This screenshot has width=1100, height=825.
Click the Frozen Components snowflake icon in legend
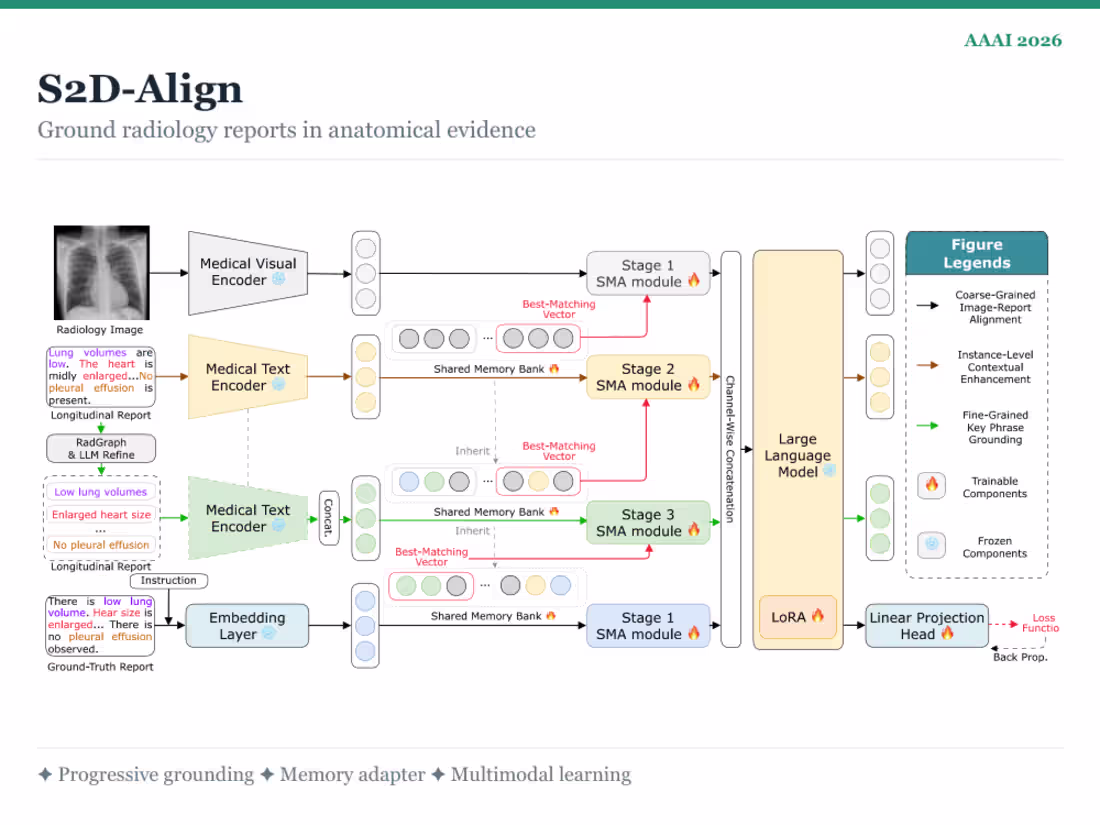(932, 544)
